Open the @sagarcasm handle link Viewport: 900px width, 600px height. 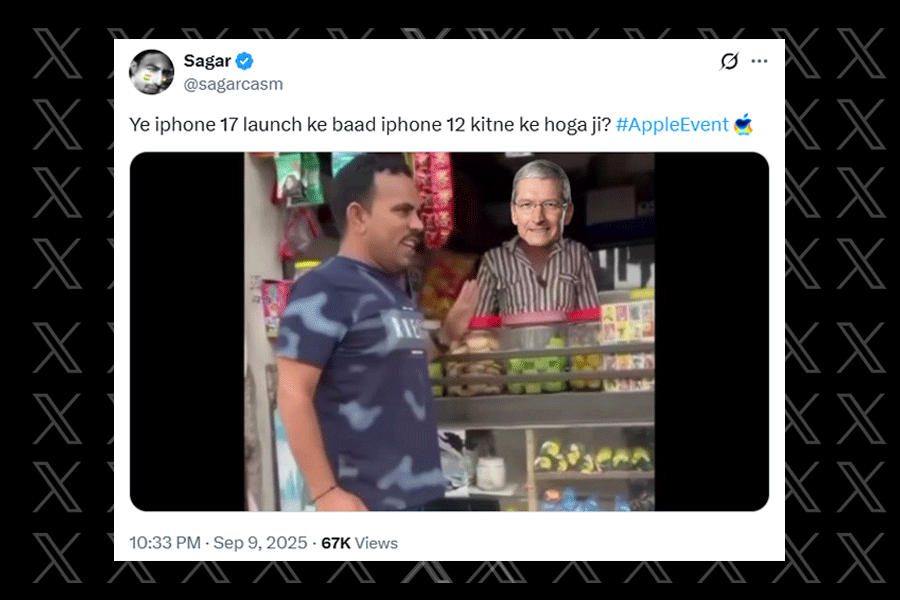(233, 84)
